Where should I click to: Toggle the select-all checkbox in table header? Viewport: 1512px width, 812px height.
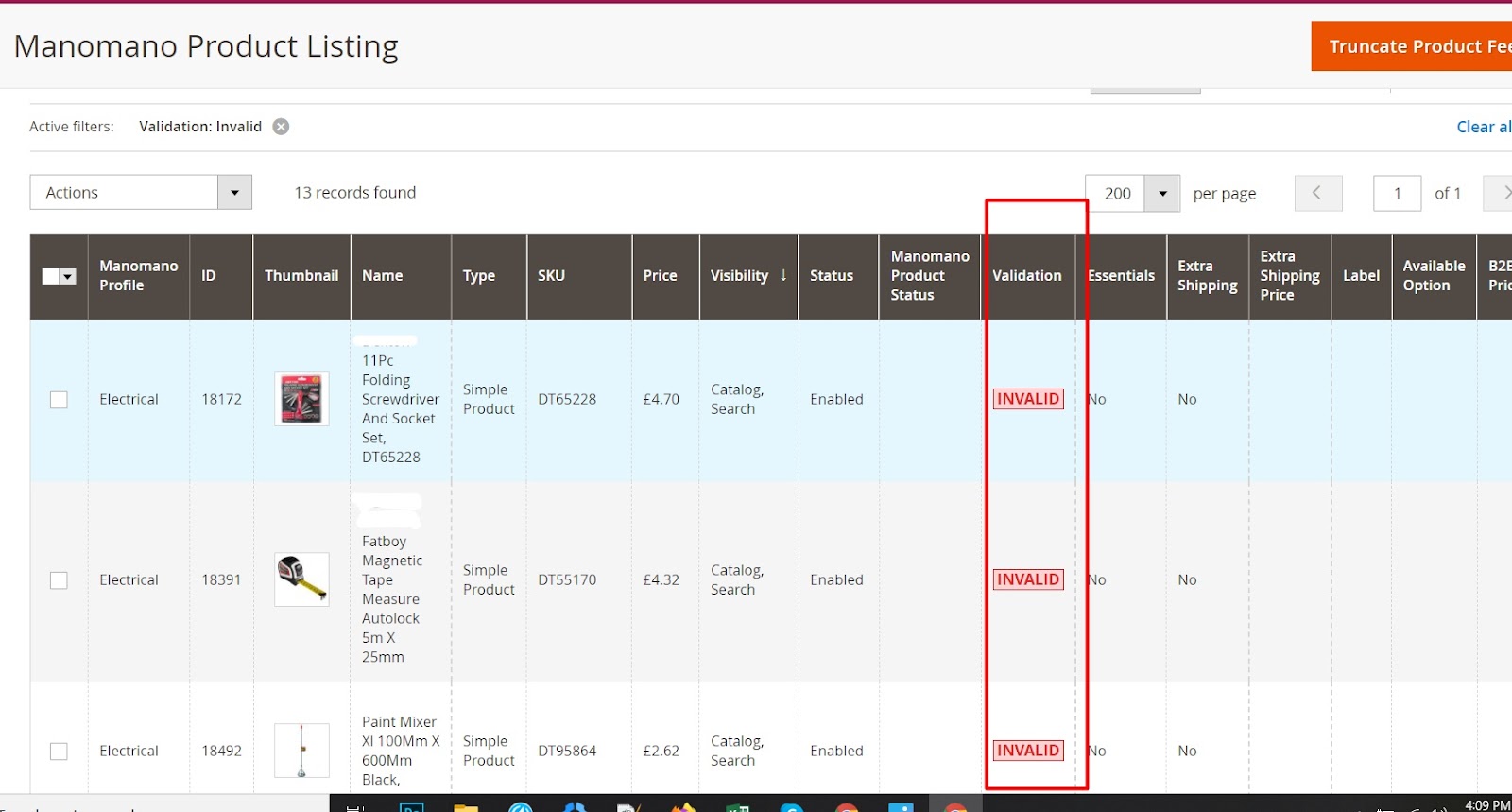click(51, 276)
